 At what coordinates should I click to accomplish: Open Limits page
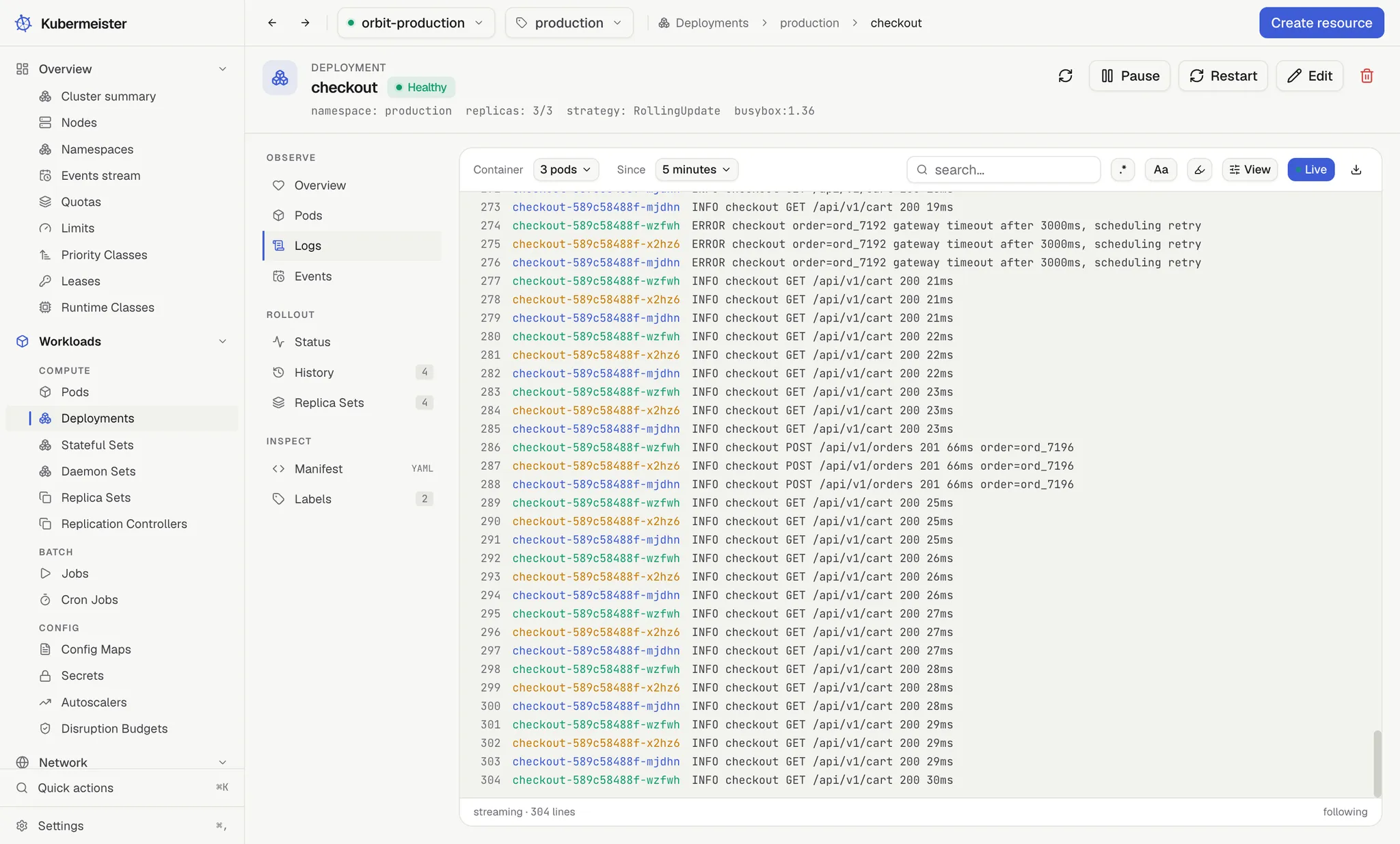pos(77,228)
